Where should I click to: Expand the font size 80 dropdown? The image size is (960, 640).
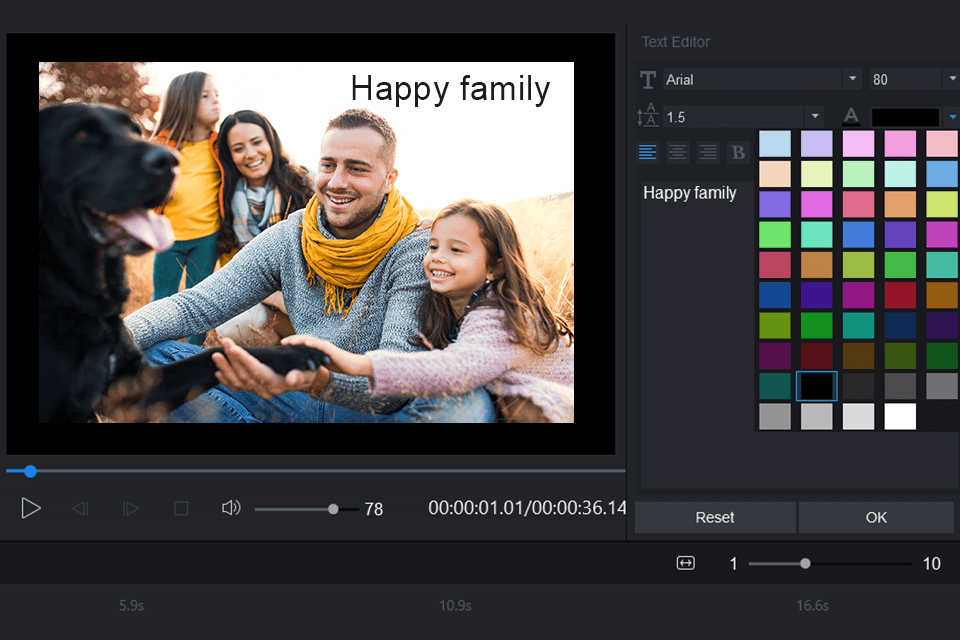coord(951,79)
